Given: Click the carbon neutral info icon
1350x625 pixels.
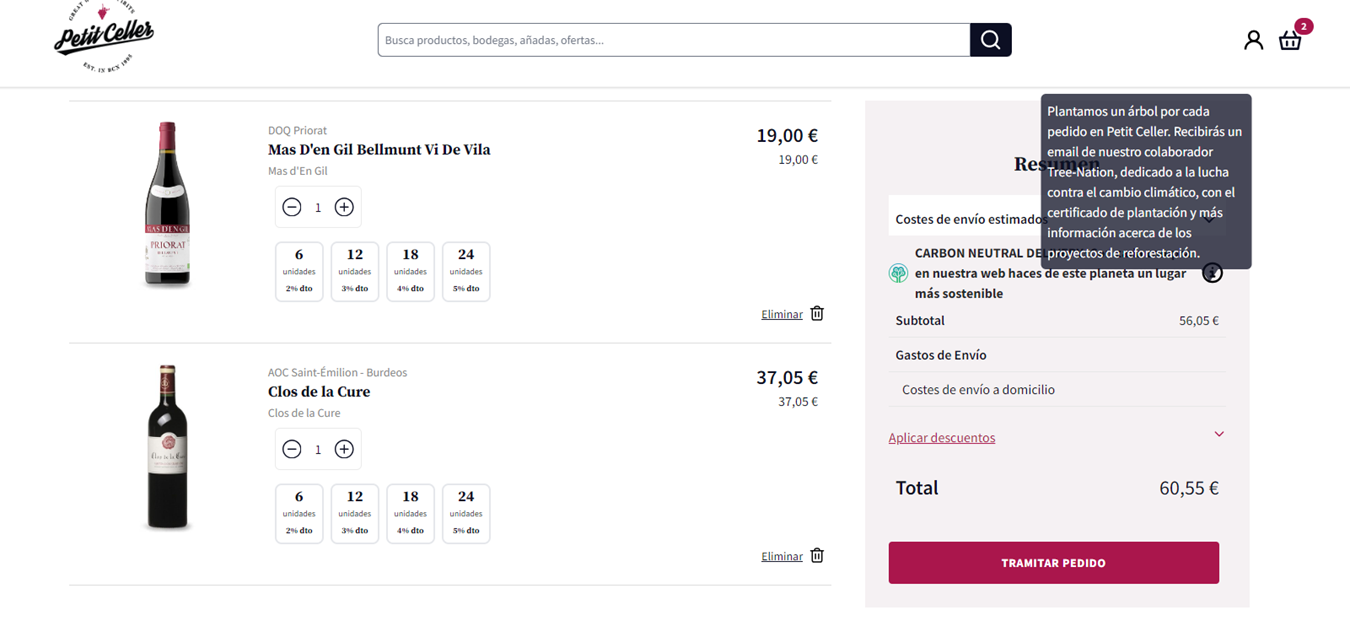Looking at the screenshot, I should pyautogui.click(x=1212, y=273).
